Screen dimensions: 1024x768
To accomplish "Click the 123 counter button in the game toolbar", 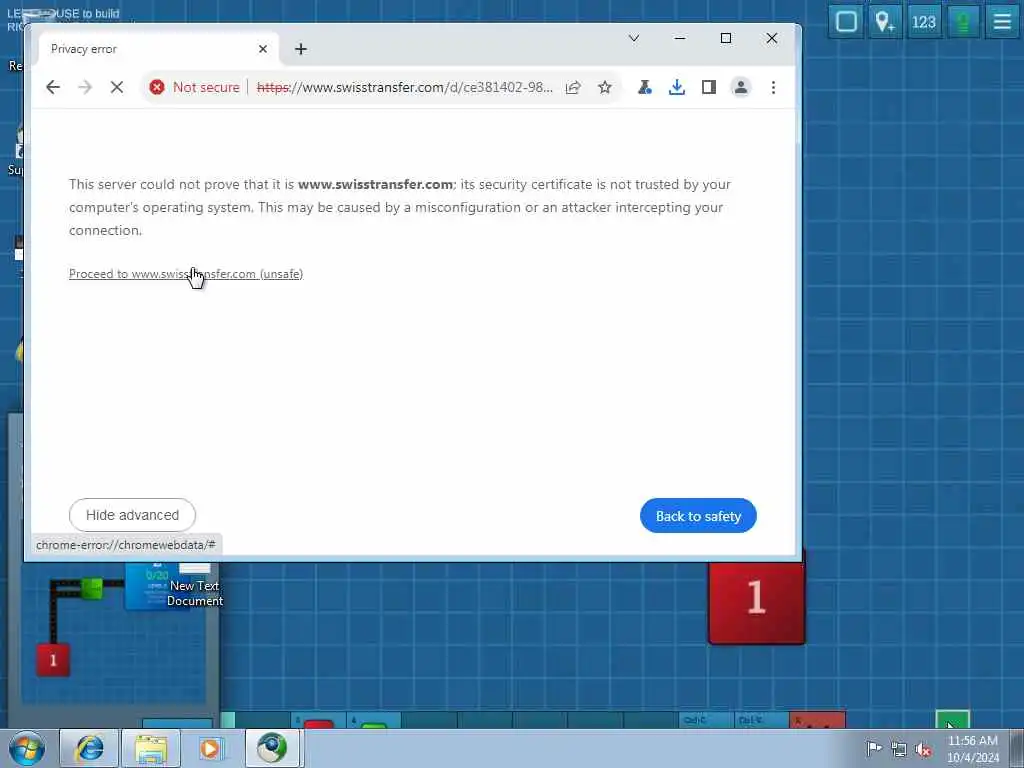I will pos(923,22).
